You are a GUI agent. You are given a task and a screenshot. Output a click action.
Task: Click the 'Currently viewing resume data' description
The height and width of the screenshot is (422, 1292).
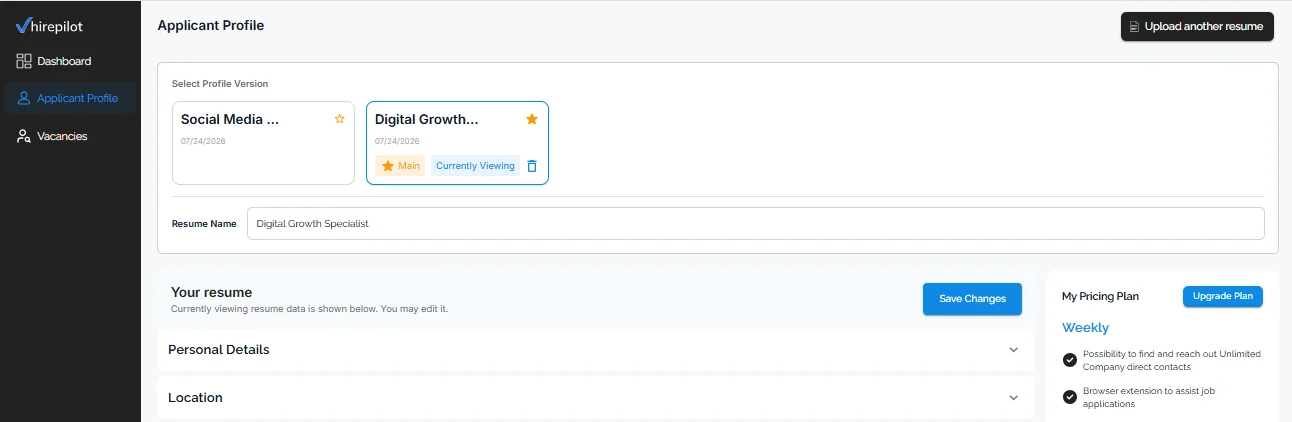click(309, 309)
